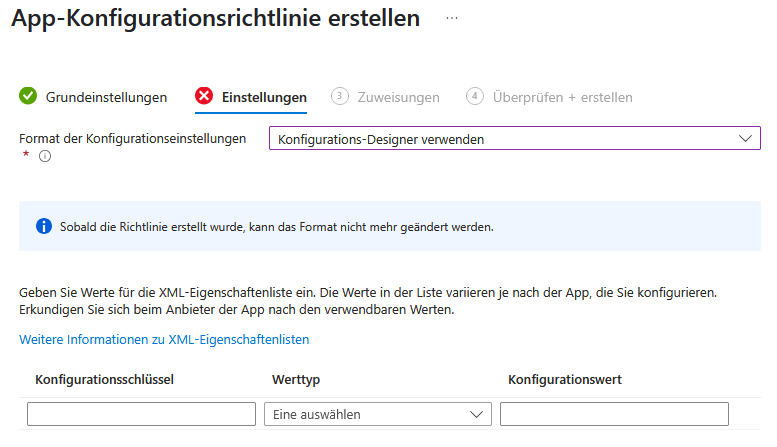Click the info icon below the Format label

point(45,156)
